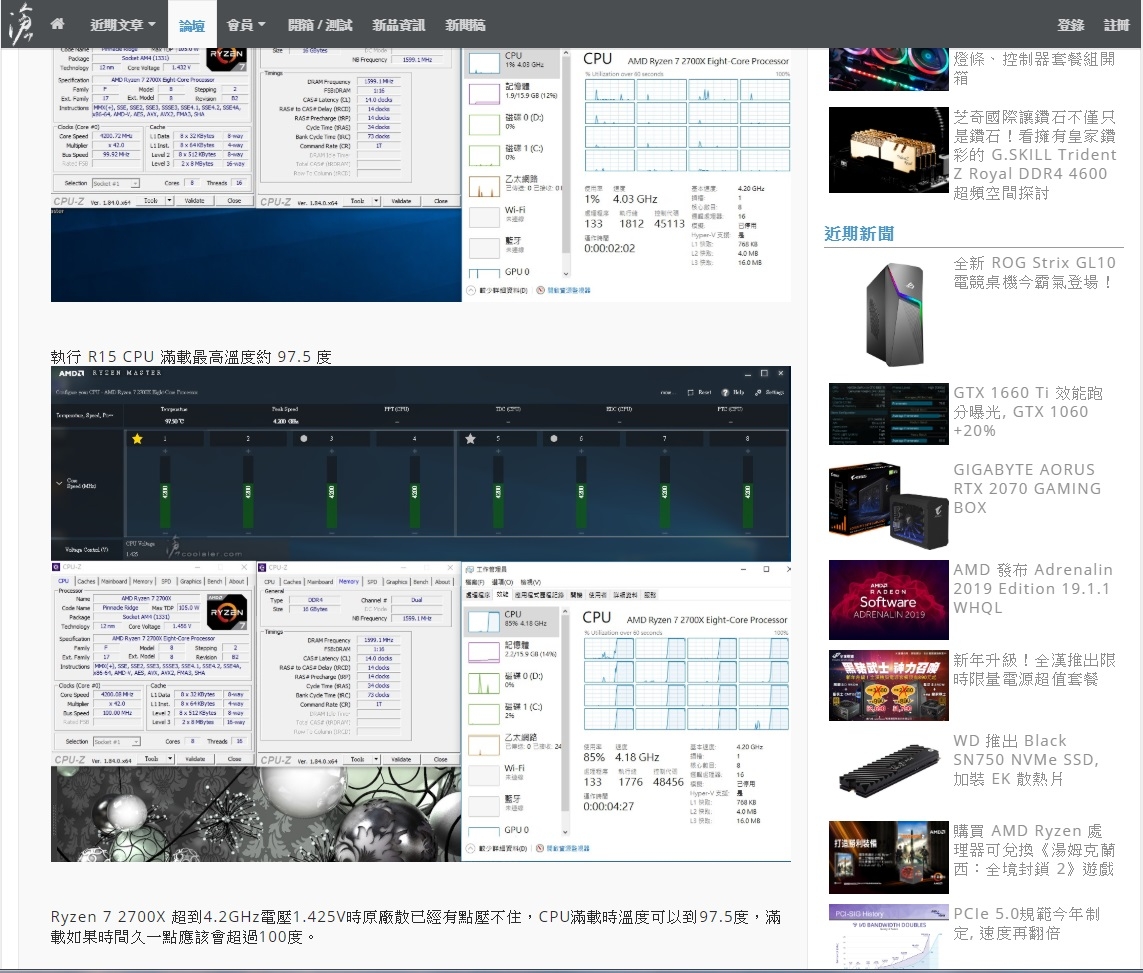This screenshot has width=1143, height=973.
Task: Click the site logo in the top bar
Action: [21, 24]
